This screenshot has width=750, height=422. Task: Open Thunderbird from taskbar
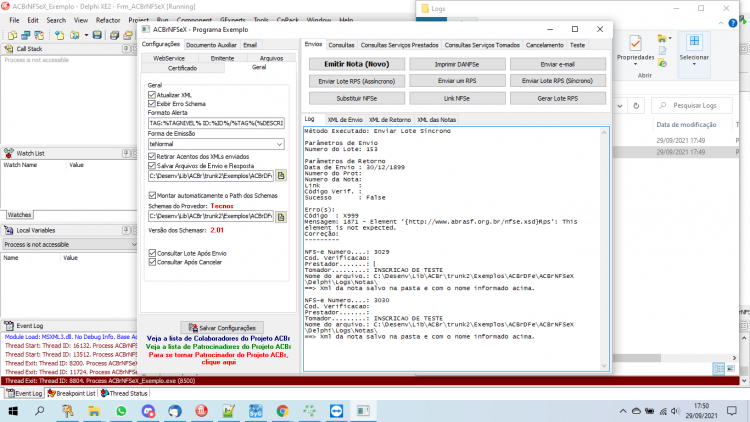pyautogui.click(x=175, y=411)
